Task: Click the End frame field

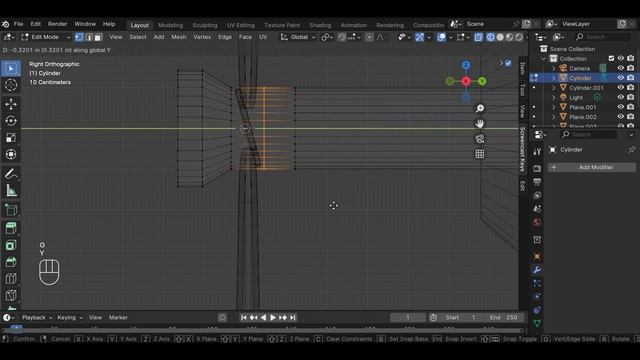Action: [x=503, y=317]
